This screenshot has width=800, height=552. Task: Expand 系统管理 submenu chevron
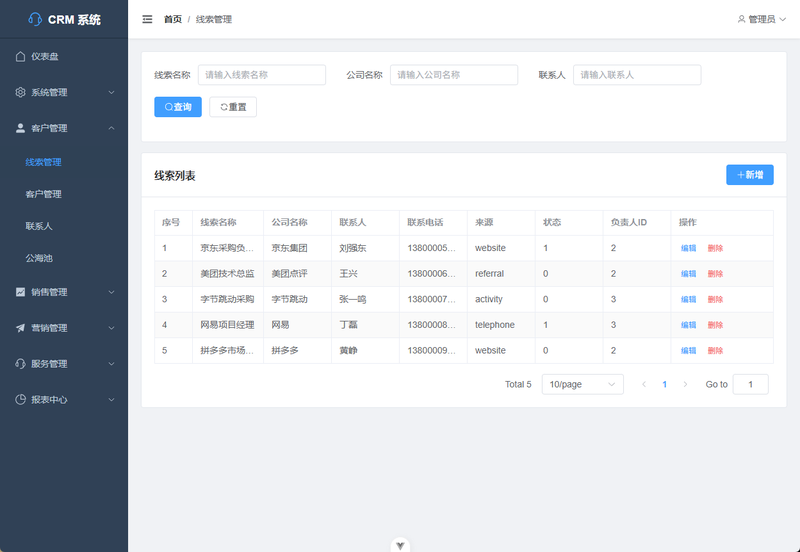pos(111,92)
